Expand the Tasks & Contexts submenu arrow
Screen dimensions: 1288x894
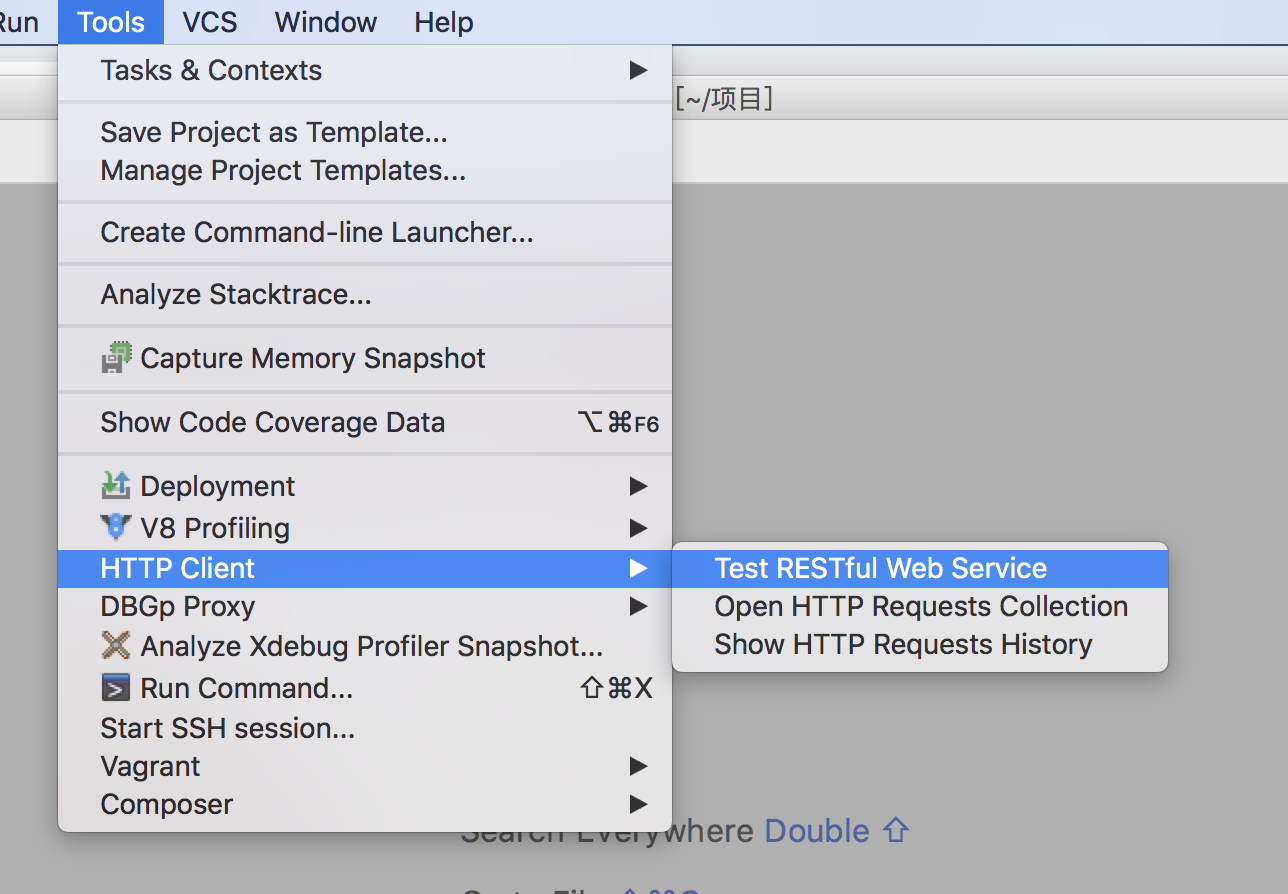click(638, 70)
